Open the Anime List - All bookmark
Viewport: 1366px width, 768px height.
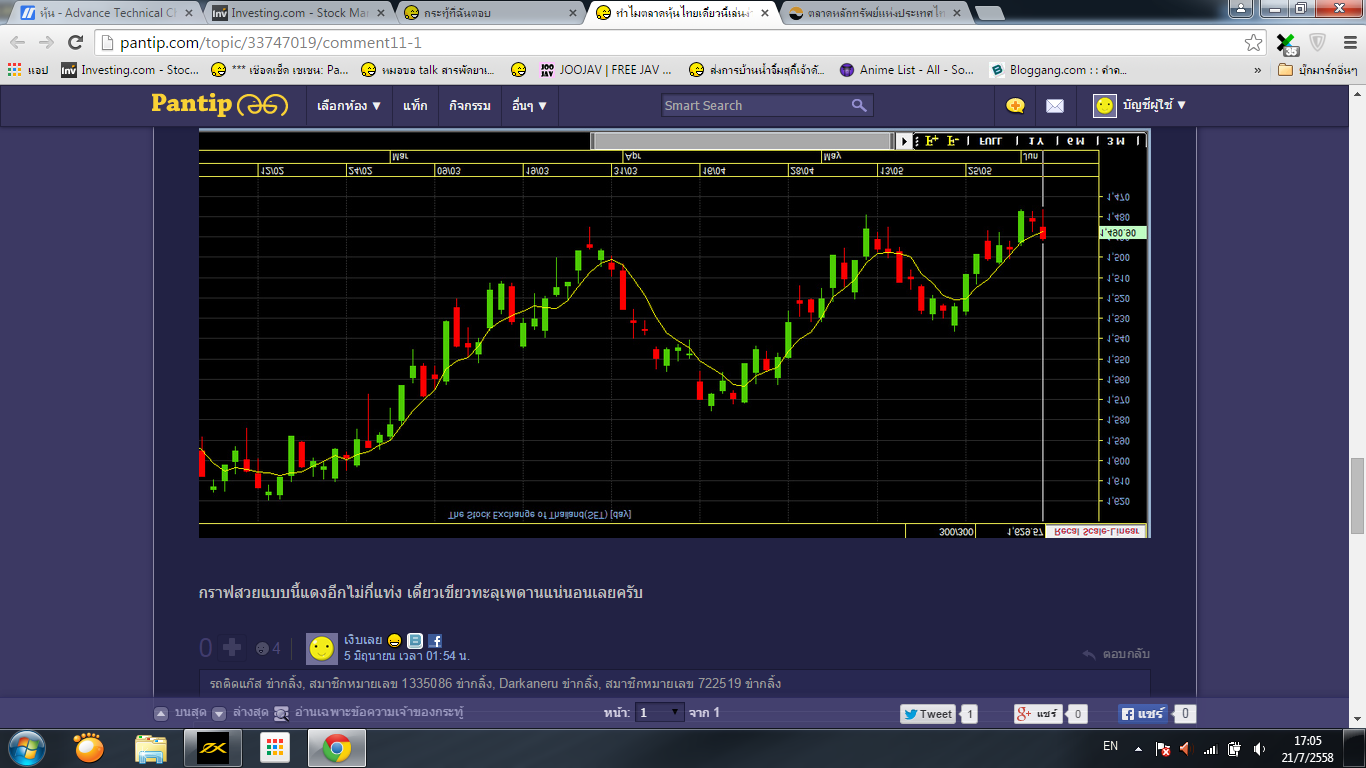[906, 70]
